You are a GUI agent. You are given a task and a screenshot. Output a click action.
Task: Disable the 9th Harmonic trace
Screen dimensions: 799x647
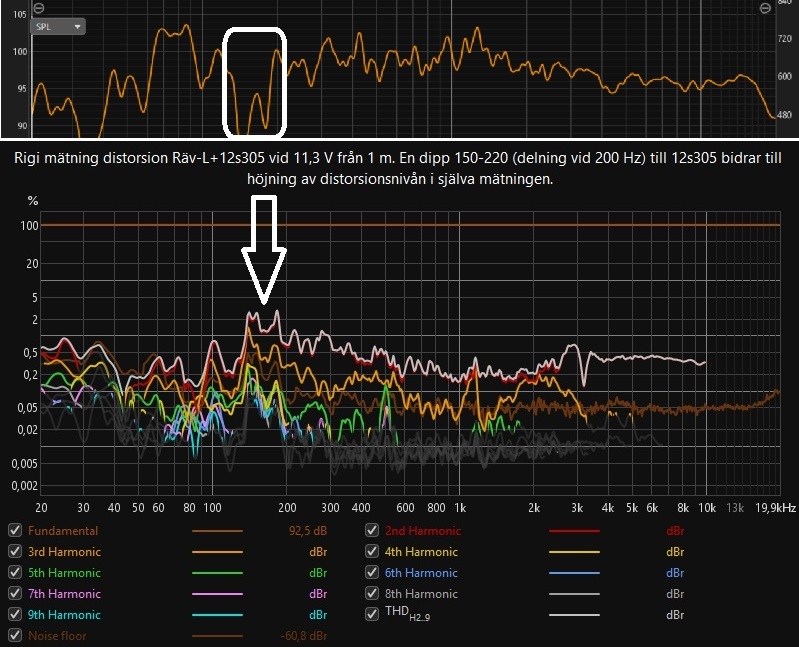(x=15, y=614)
